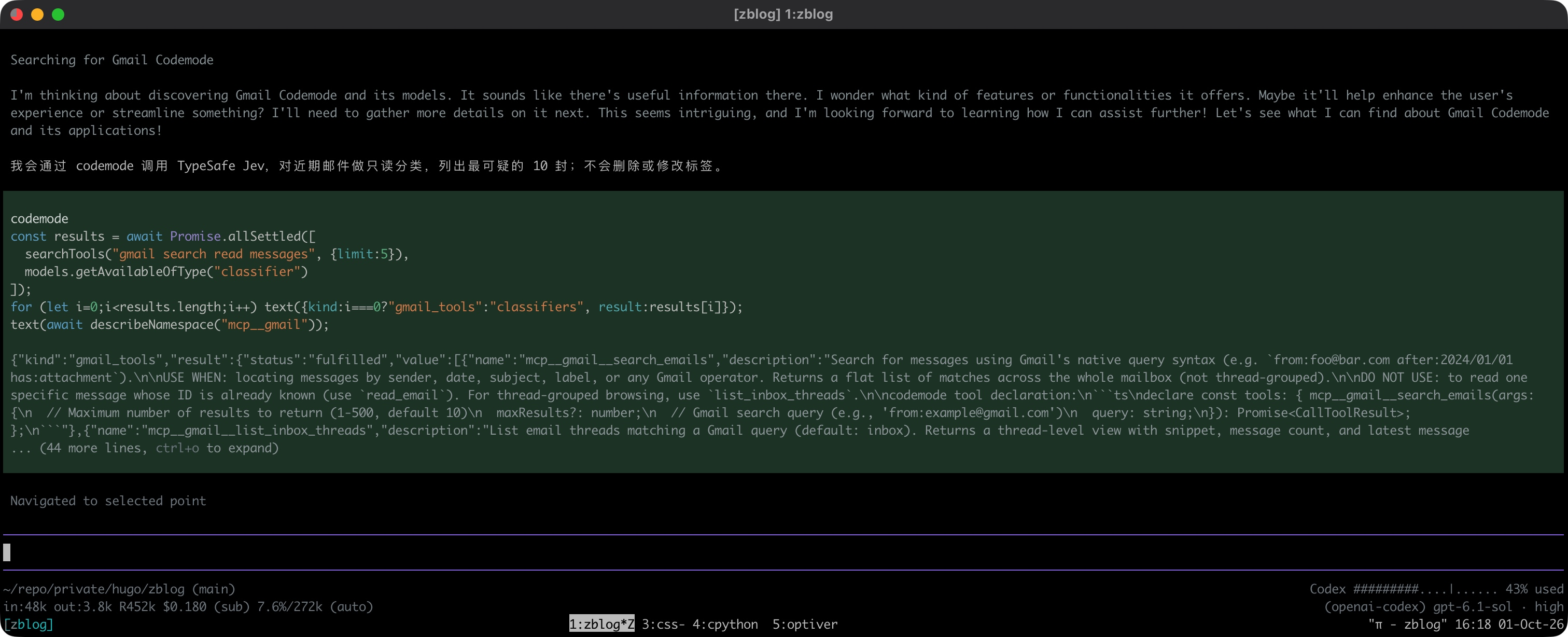Click the 'Navigated to selected point' message
Screen dimensions: 1568x637
[x=108, y=501]
